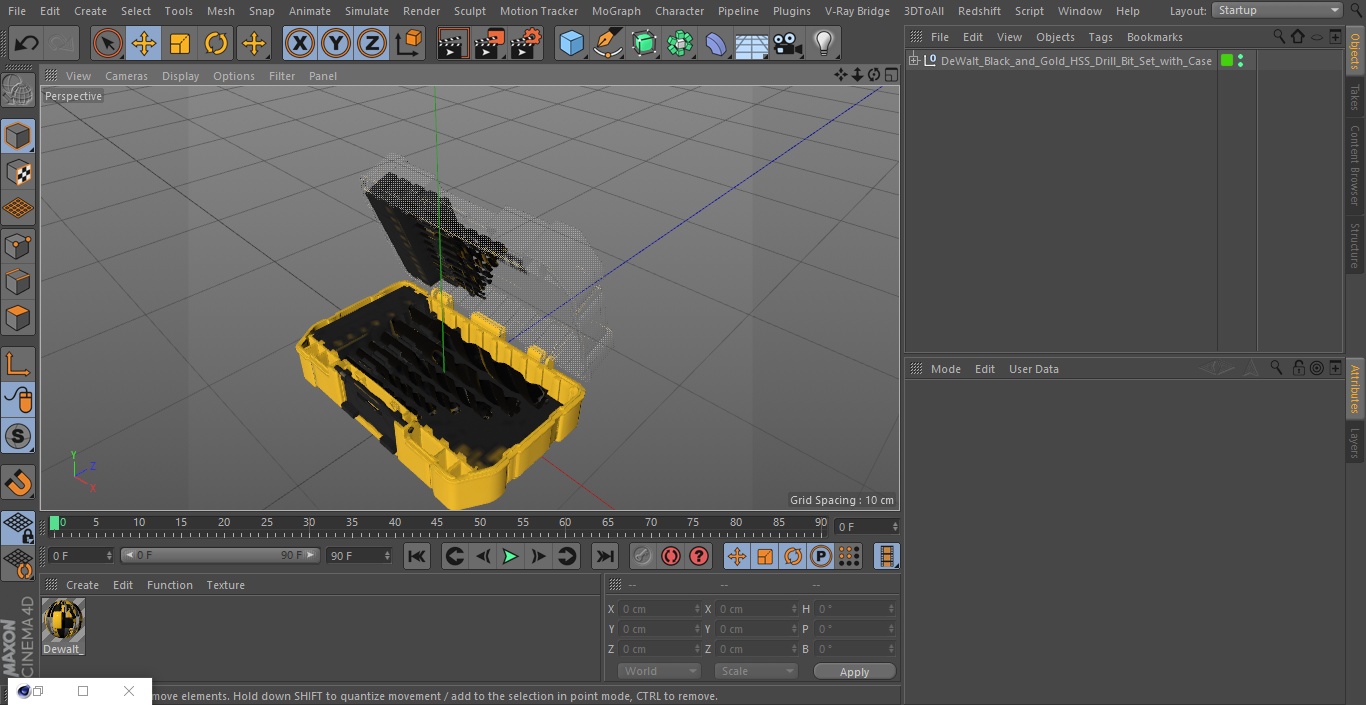The width and height of the screenshot is (1366, 705).
Task: Open the Layout dropdown Startup
Action: coord(1278,10)
